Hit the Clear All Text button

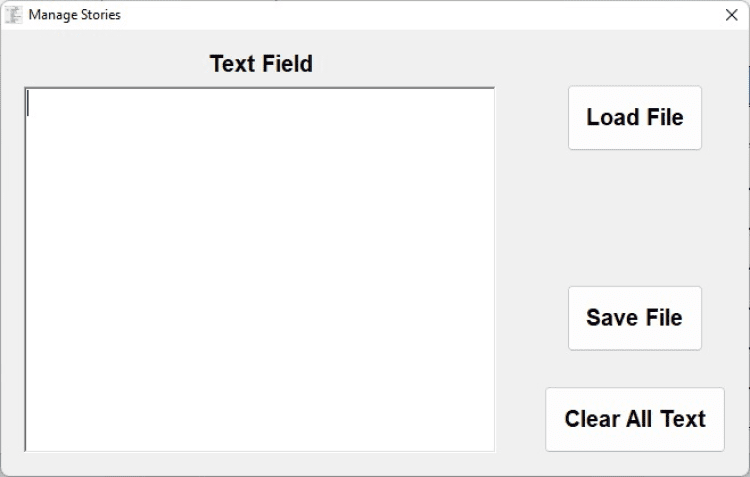634,419
